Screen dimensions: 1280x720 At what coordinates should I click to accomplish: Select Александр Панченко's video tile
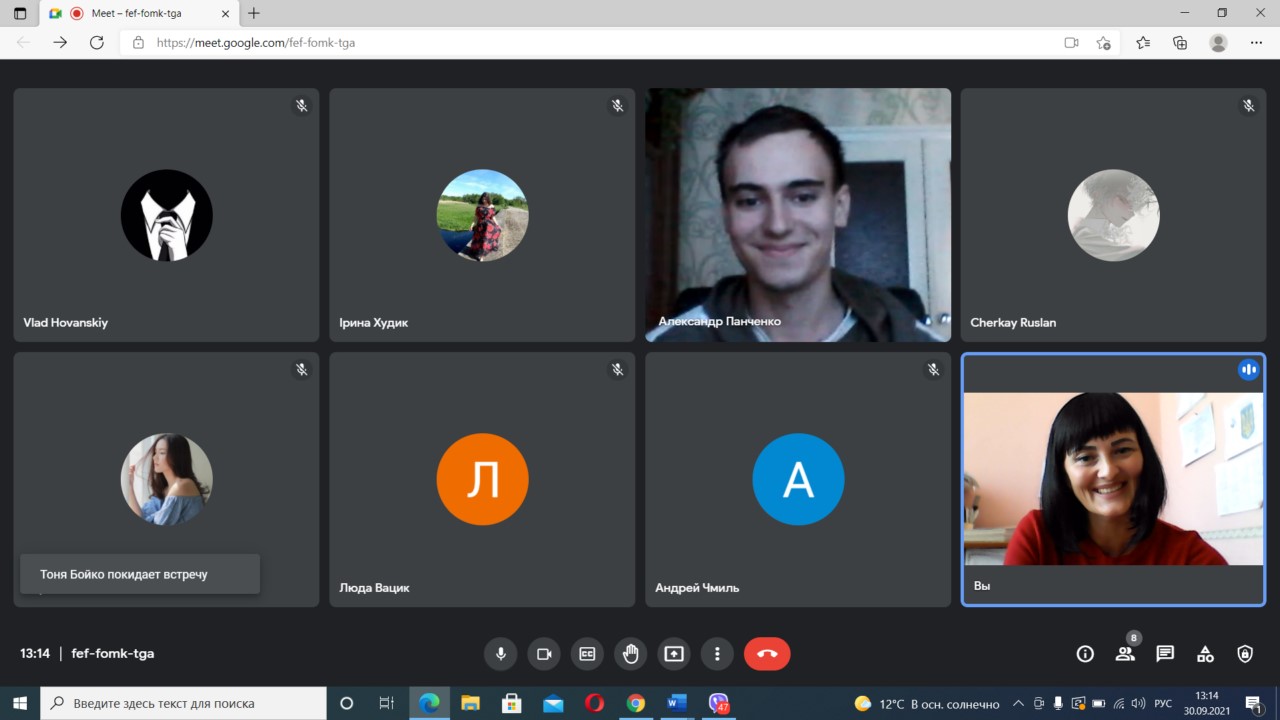click(x=798, y=215)
